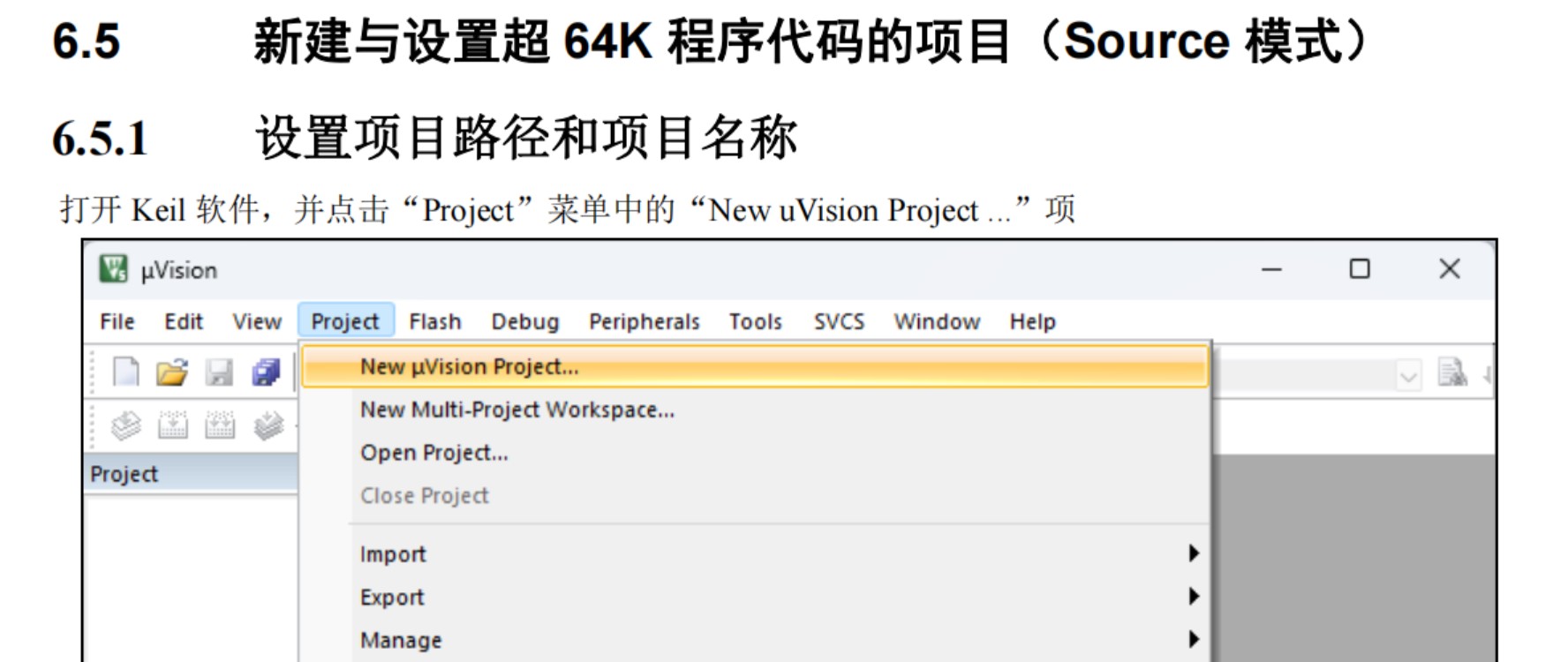
Task: Click the Project panel header
Action: click(x=191, y=474)
